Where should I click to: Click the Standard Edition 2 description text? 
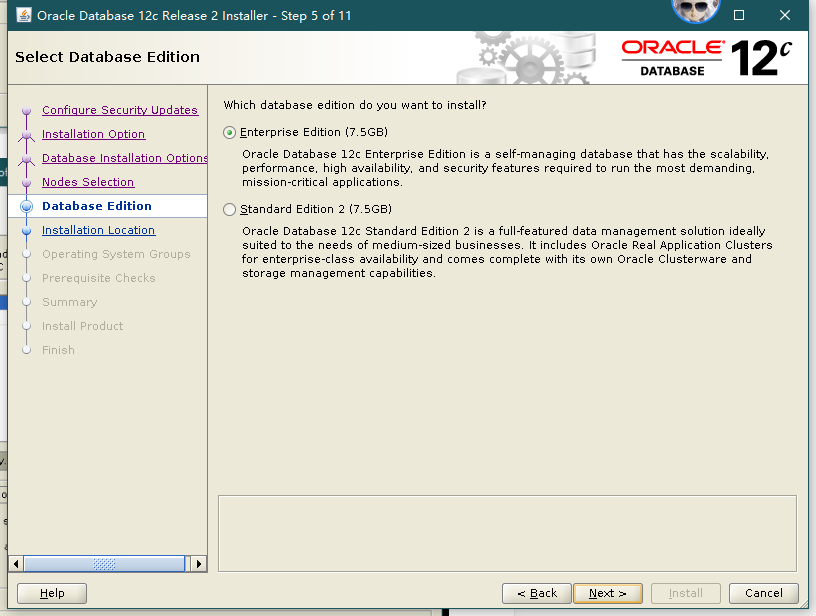click(507, 252)
